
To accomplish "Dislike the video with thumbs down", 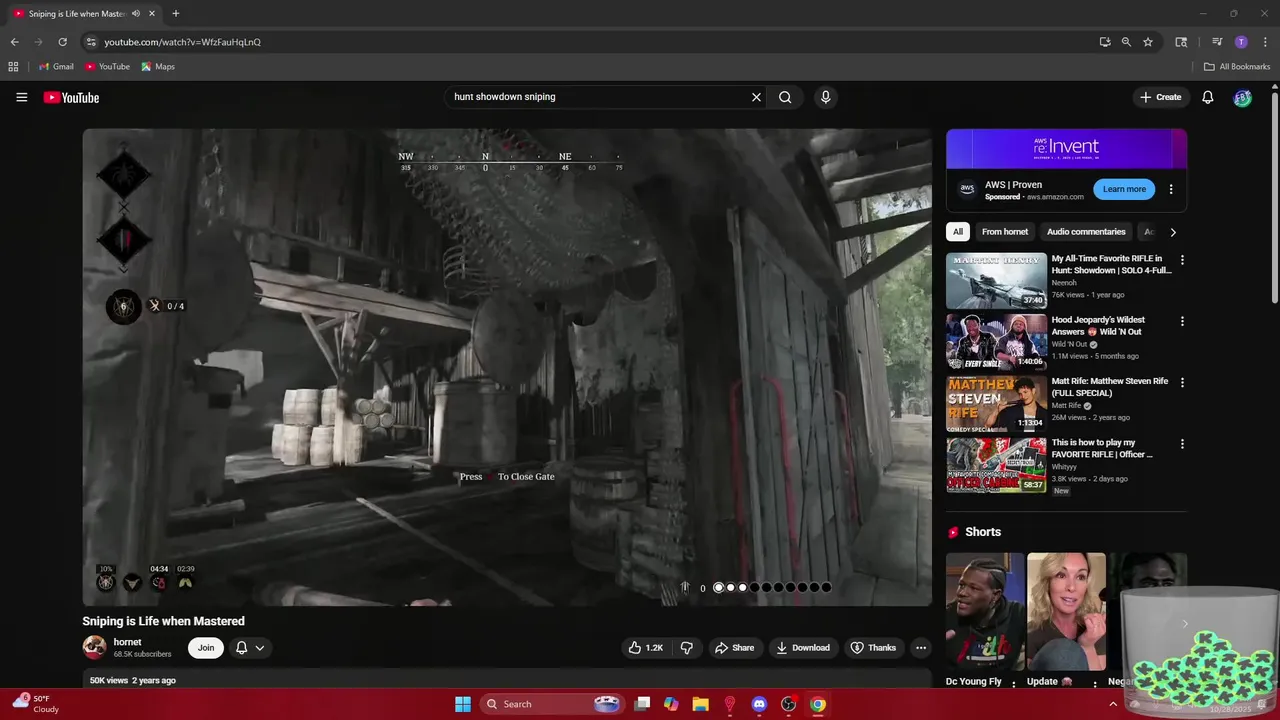I will [687, 648].
